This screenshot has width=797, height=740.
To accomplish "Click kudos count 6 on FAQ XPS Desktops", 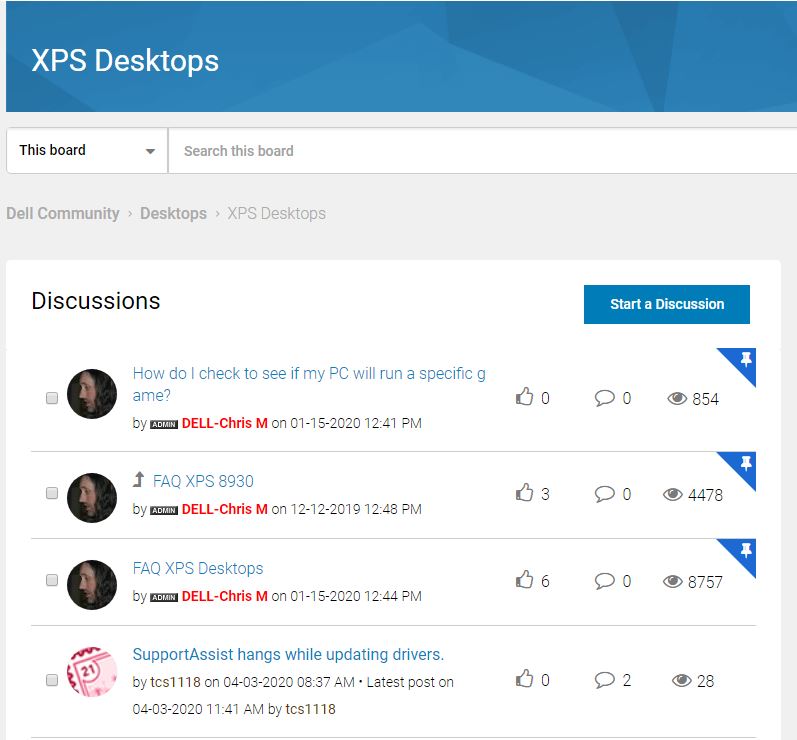I will (545, 581).
